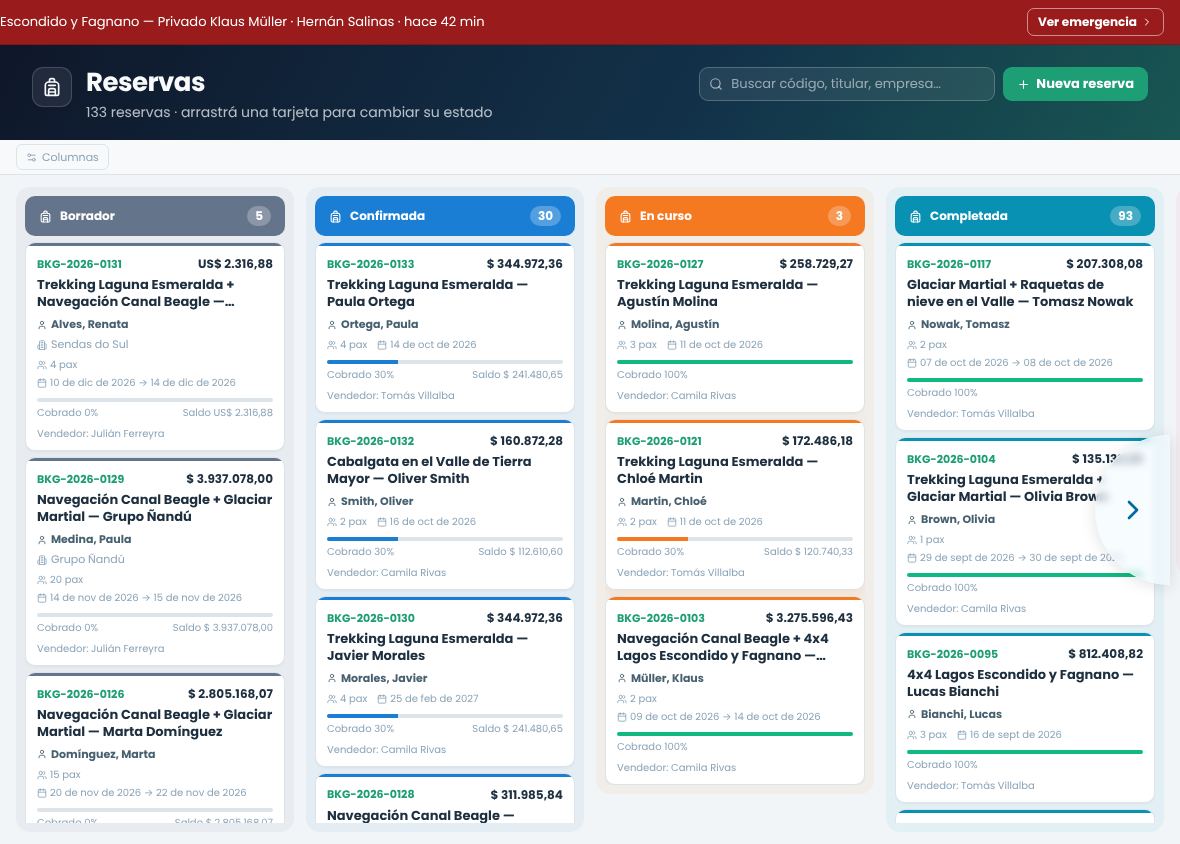Click the Borrador column header icon

pos(45,217)
